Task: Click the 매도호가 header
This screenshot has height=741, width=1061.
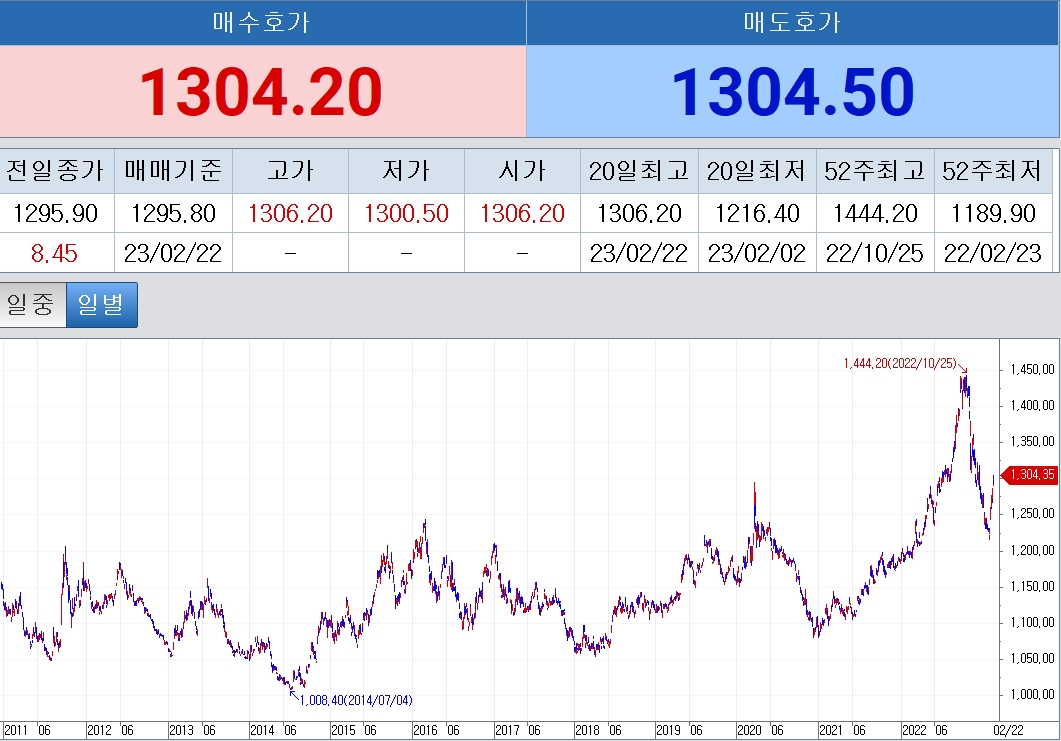Action: click(792, 22)
